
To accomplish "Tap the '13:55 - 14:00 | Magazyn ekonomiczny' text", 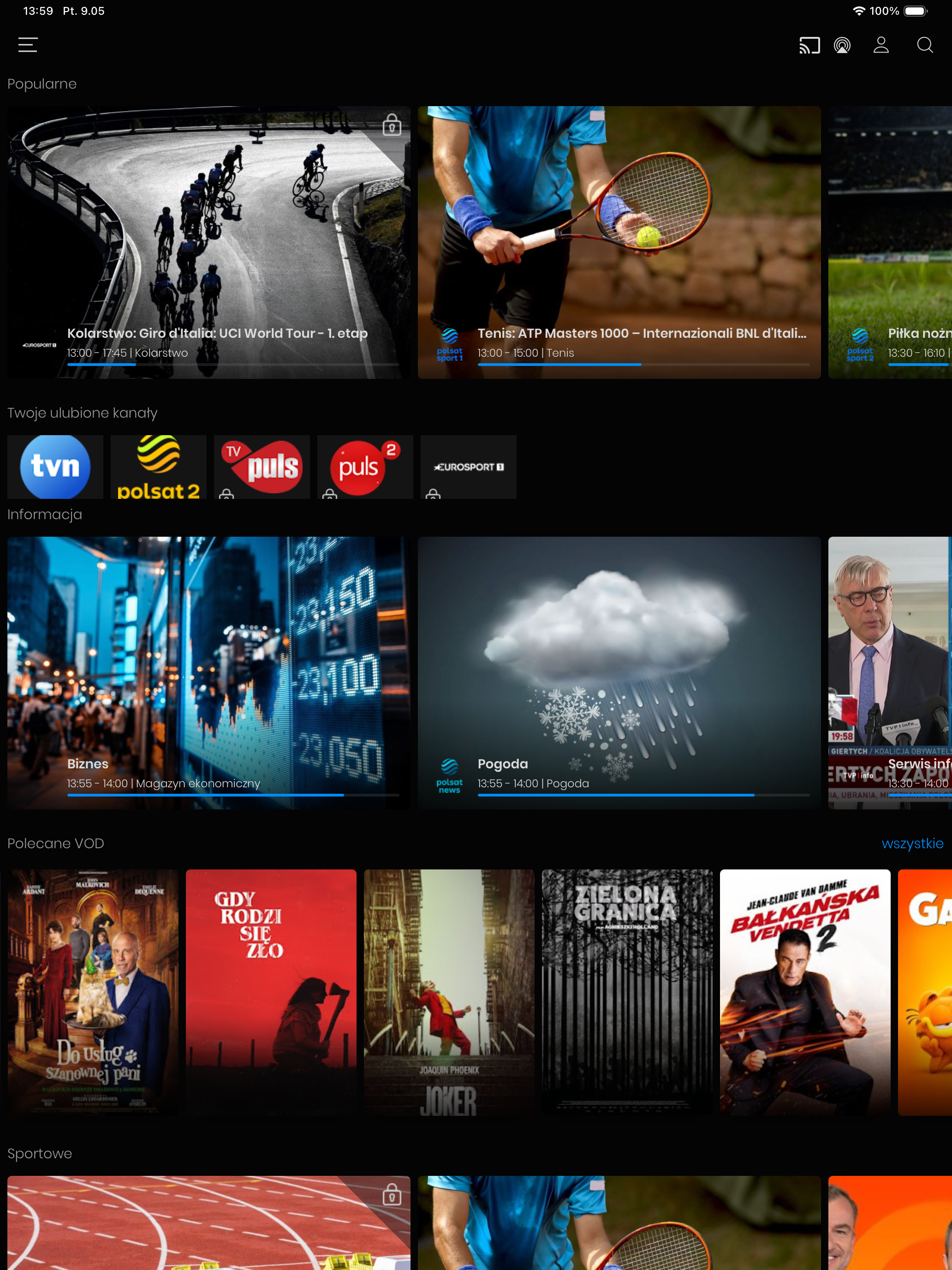I will click(x=164, y=783).
